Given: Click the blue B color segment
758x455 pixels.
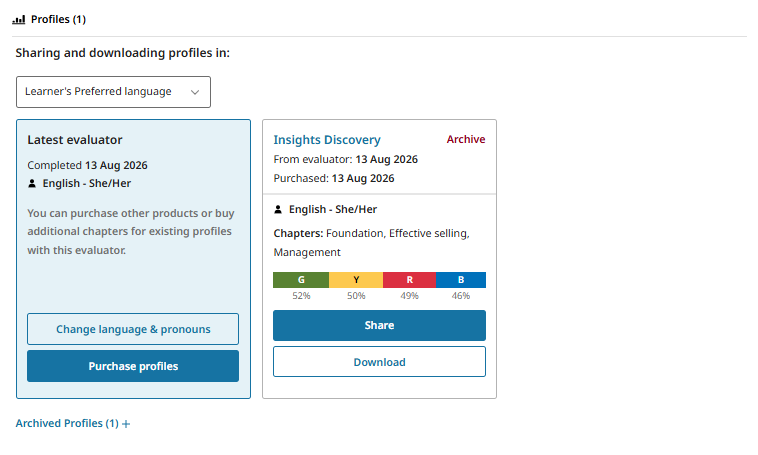Looking at the screenshot, I should (x=461, y=280).
